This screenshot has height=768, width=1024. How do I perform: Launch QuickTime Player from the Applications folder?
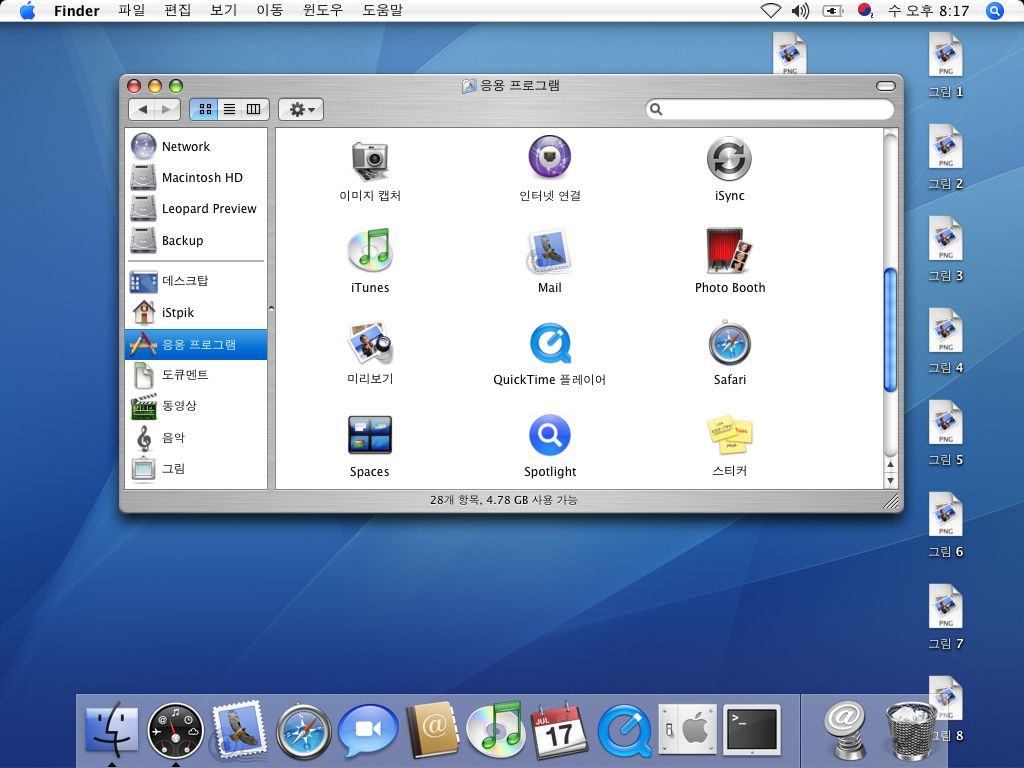pyautogui.click(x=549, y=344)
